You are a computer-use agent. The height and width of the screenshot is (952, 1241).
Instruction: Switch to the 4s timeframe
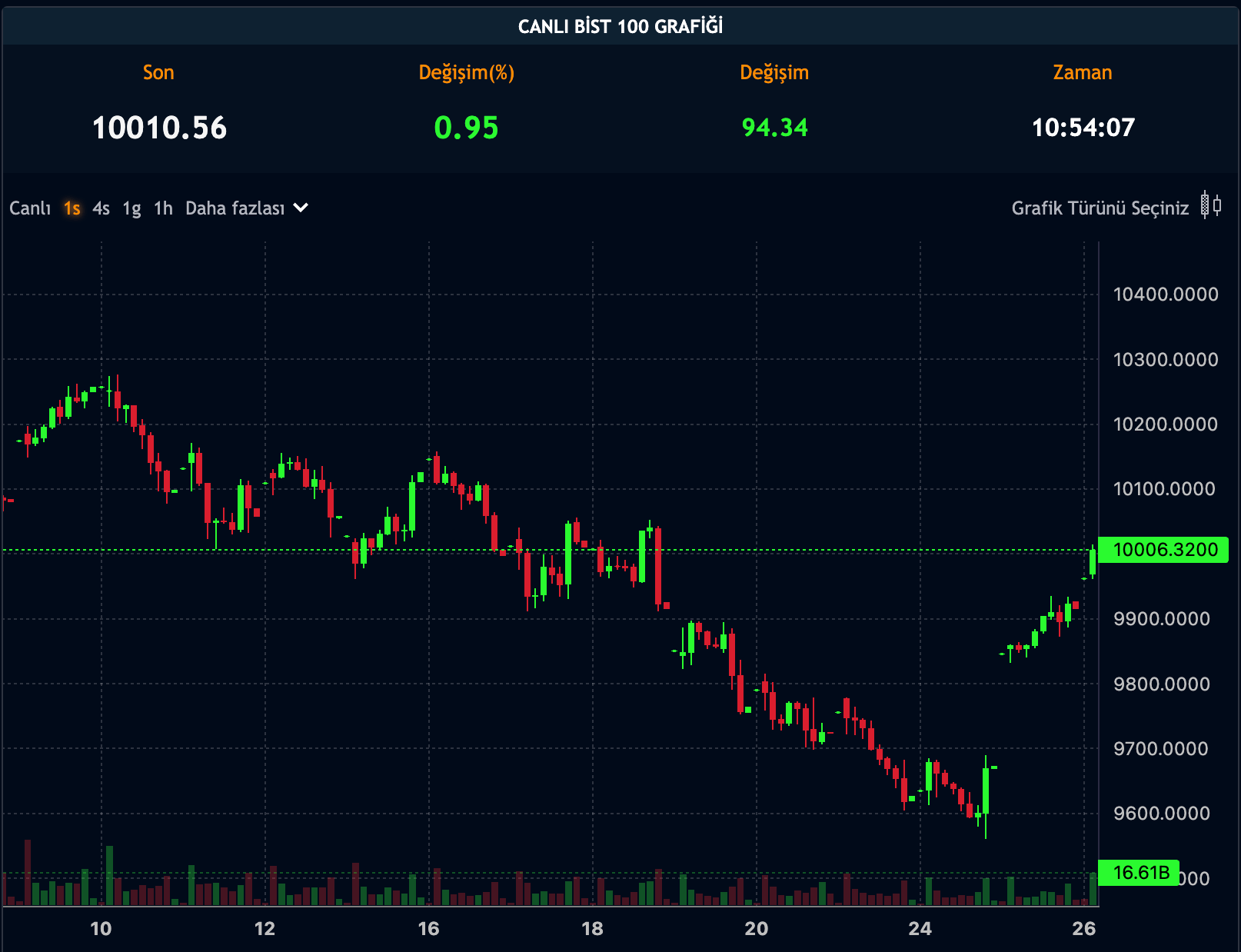tap(101, 208)
